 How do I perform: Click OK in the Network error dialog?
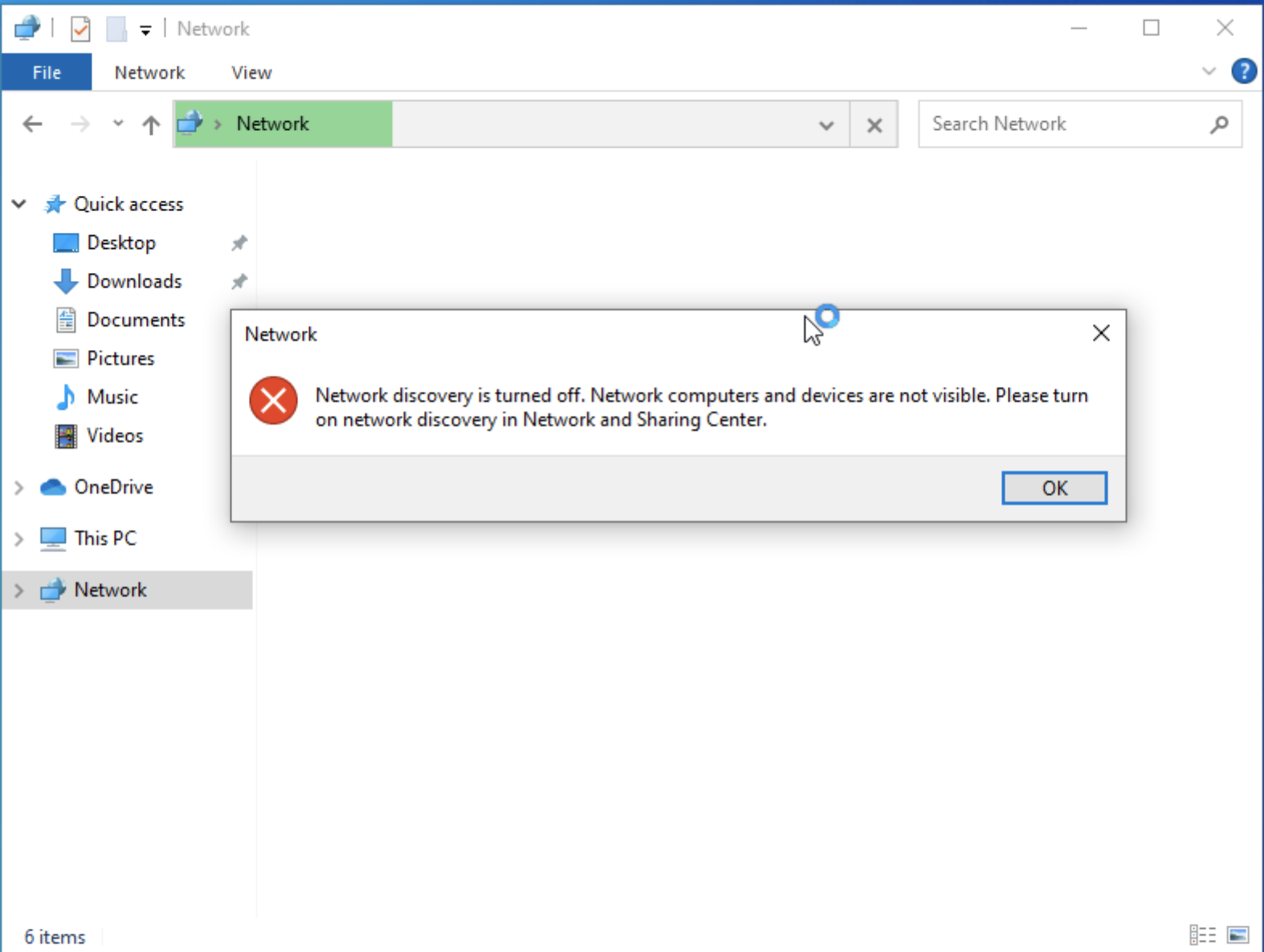[x=1054, y=488]
